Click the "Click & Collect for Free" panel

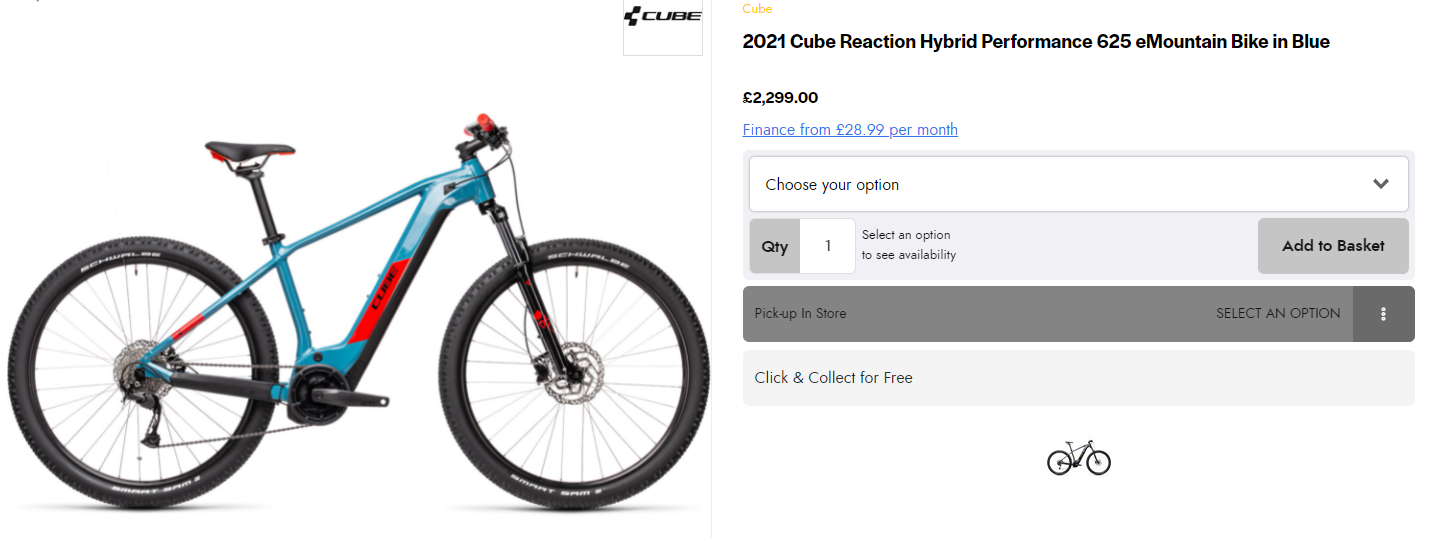[x=1078, y=378]
